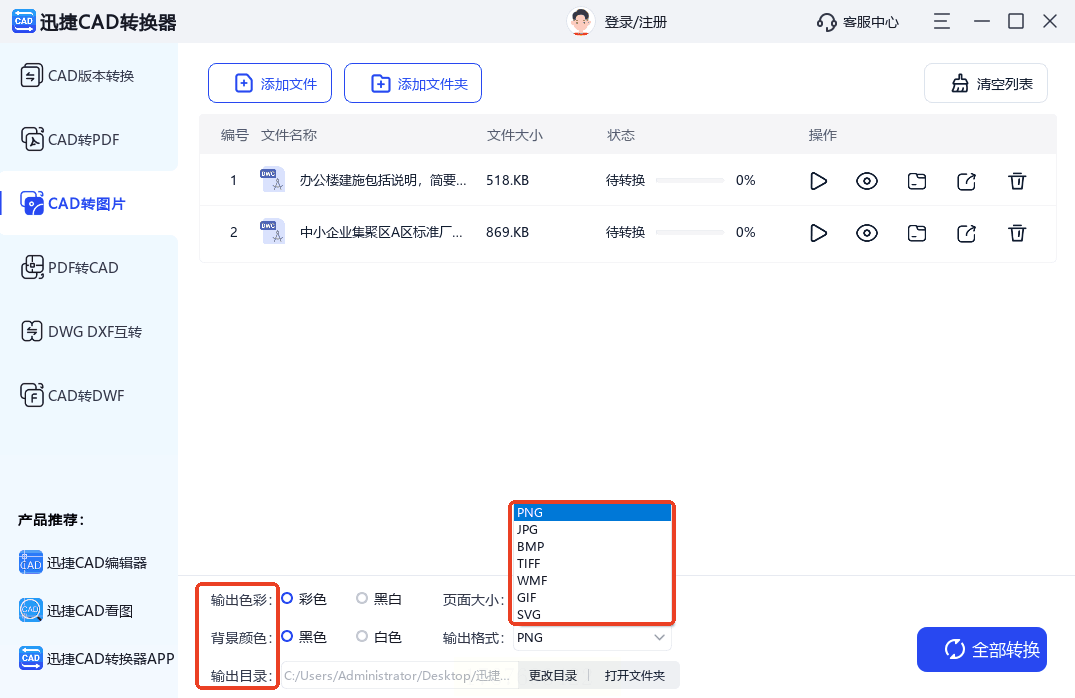Open output folder icon for first file
Image resolution: width=1075 pixels, height=698 pixels.
click(x=917, y=181)
